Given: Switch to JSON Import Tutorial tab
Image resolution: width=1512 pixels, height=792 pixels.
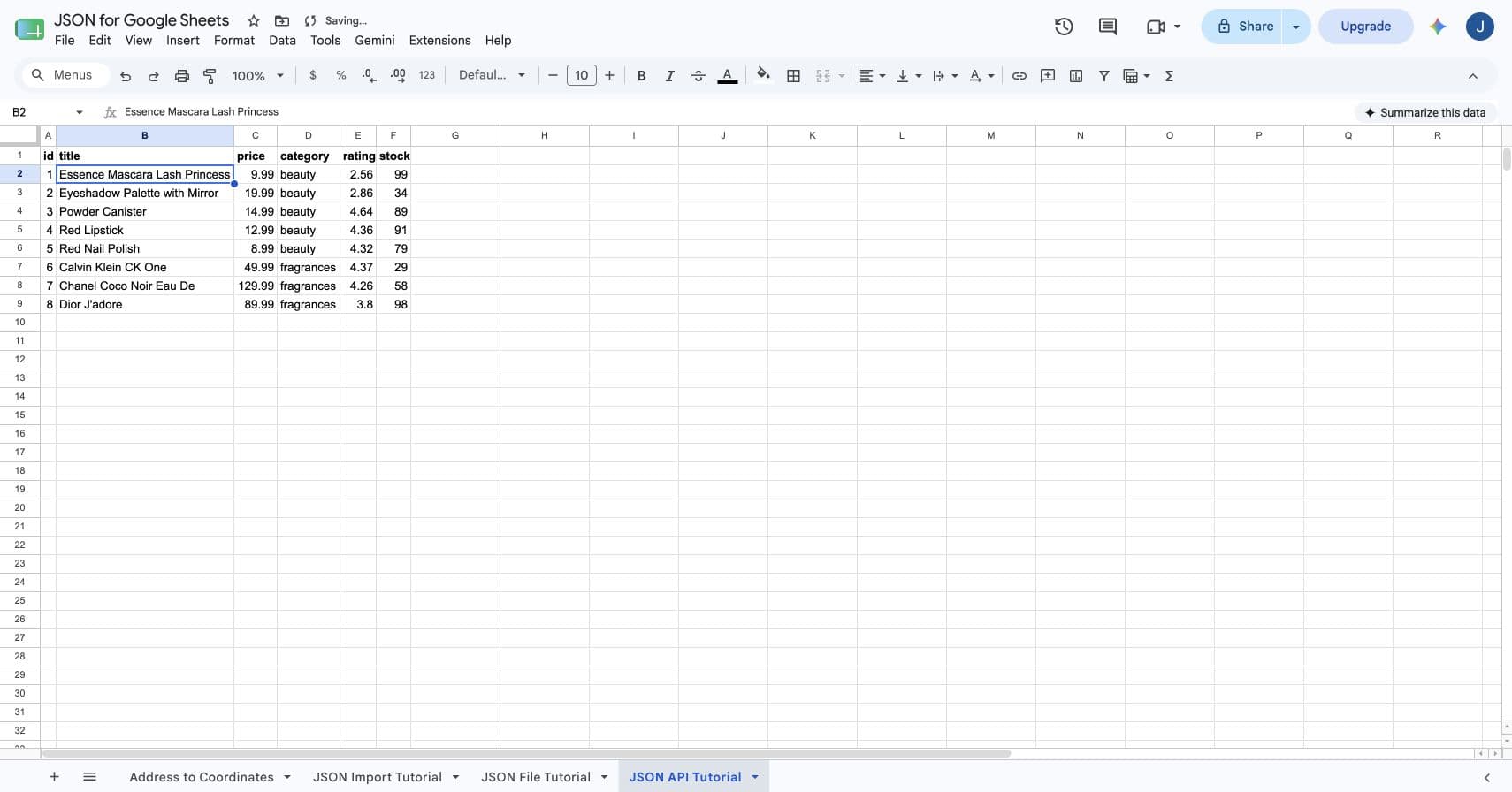Looking at the screenshot, I should 378,777.
